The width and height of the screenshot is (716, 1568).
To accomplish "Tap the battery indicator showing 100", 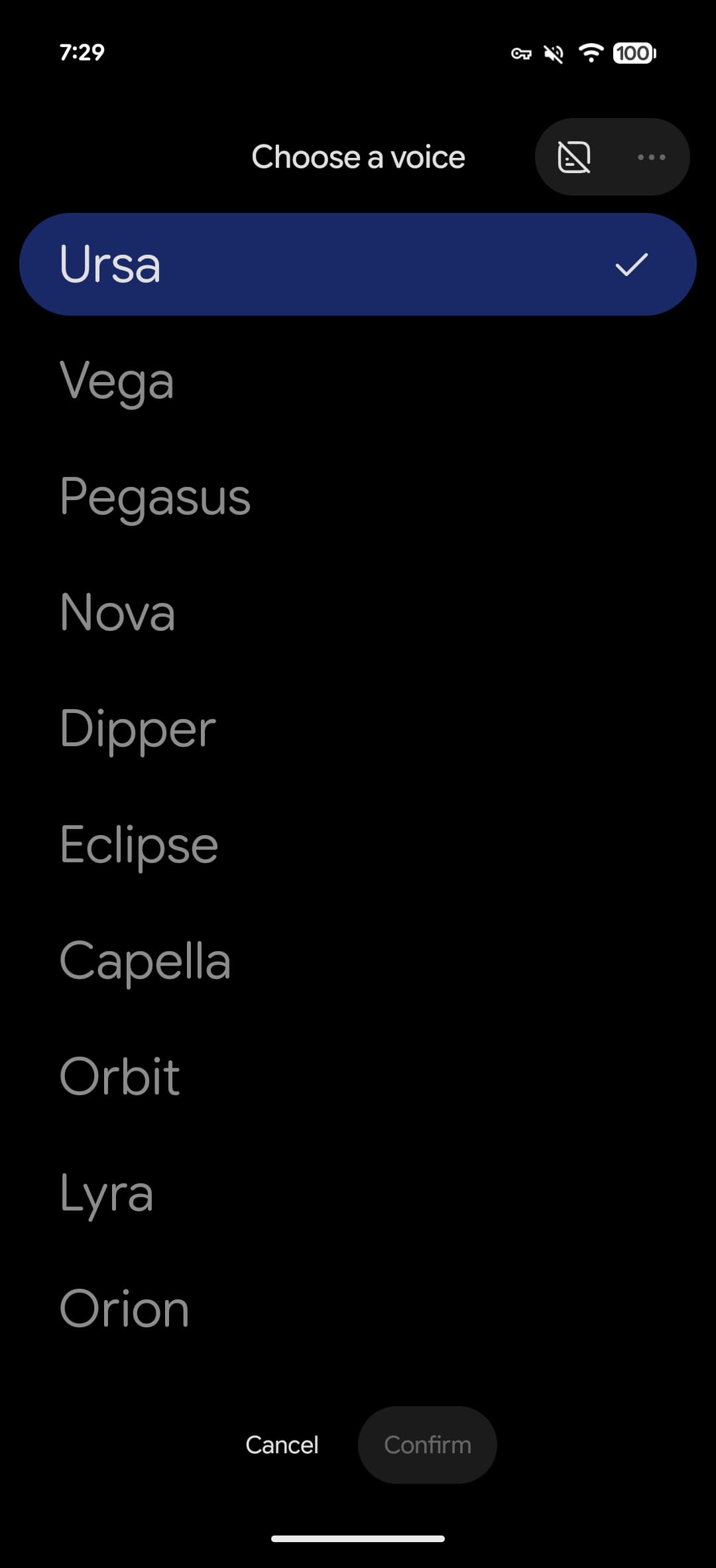I will click(634, 53).
